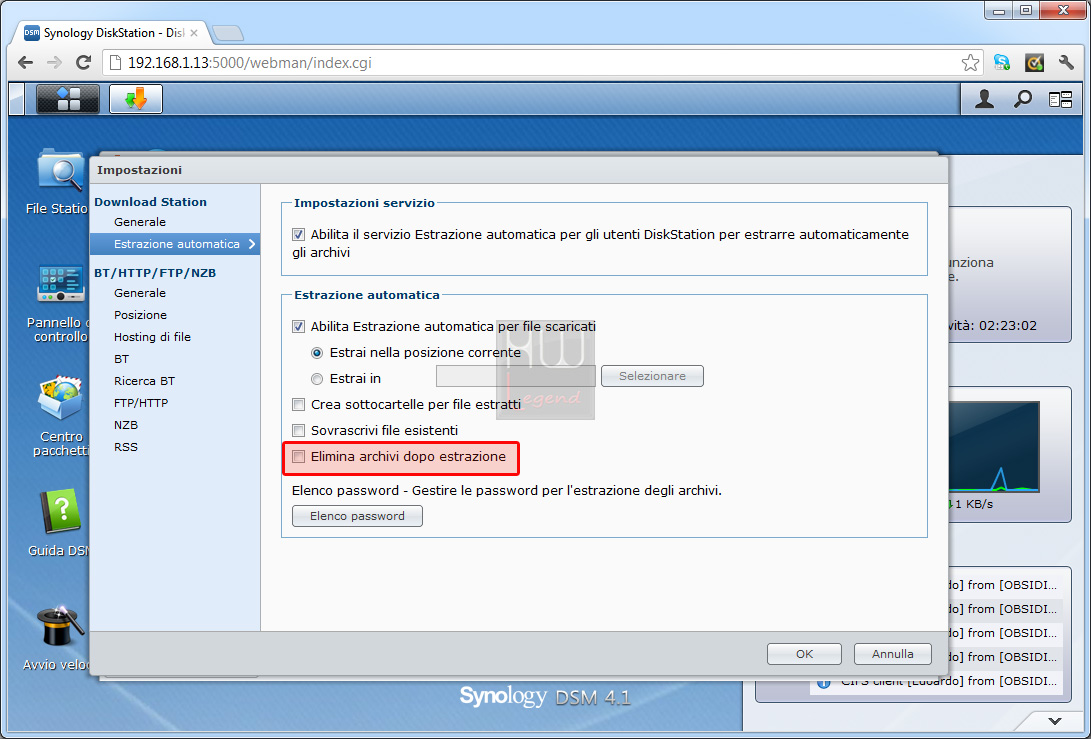Open Generale under BT/HTTP/FTP/NZB
The width and height of the screenshot is (1091, 739).
coord(140,293)
